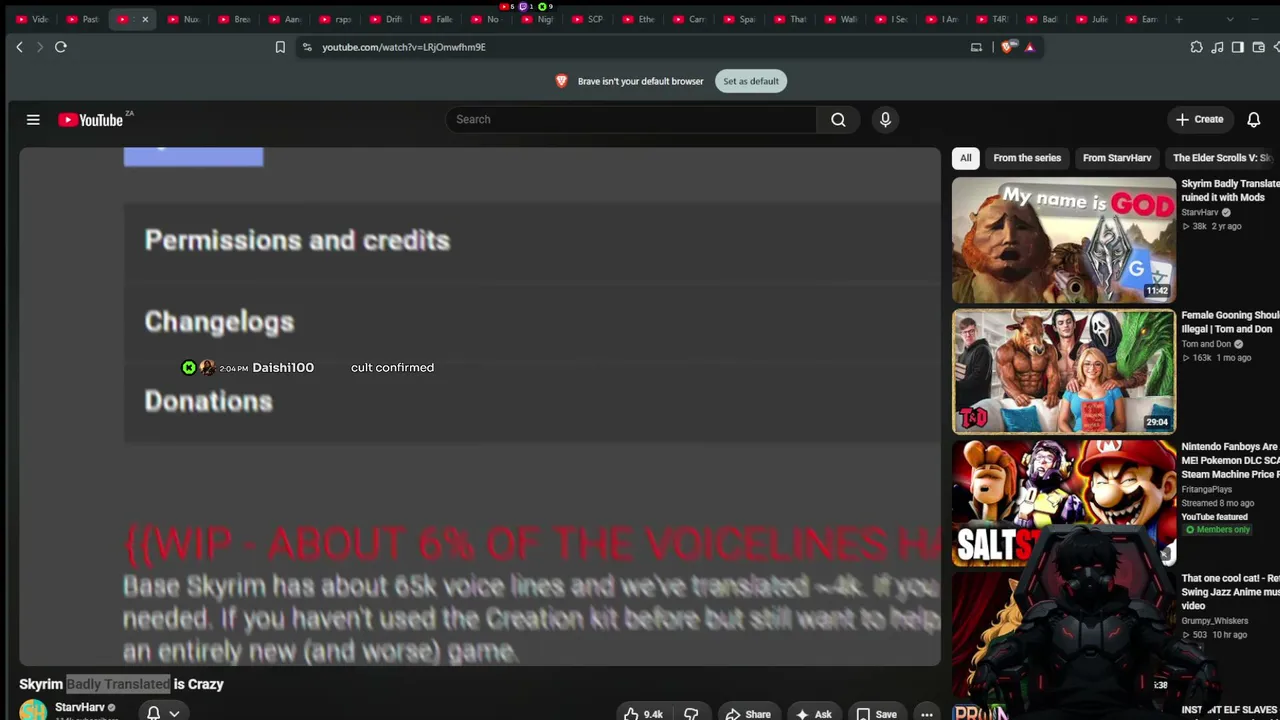Screen dimensions: 1280x720
Task: Open the Brave Rewards triangle icon
Action: (1029, 47)
